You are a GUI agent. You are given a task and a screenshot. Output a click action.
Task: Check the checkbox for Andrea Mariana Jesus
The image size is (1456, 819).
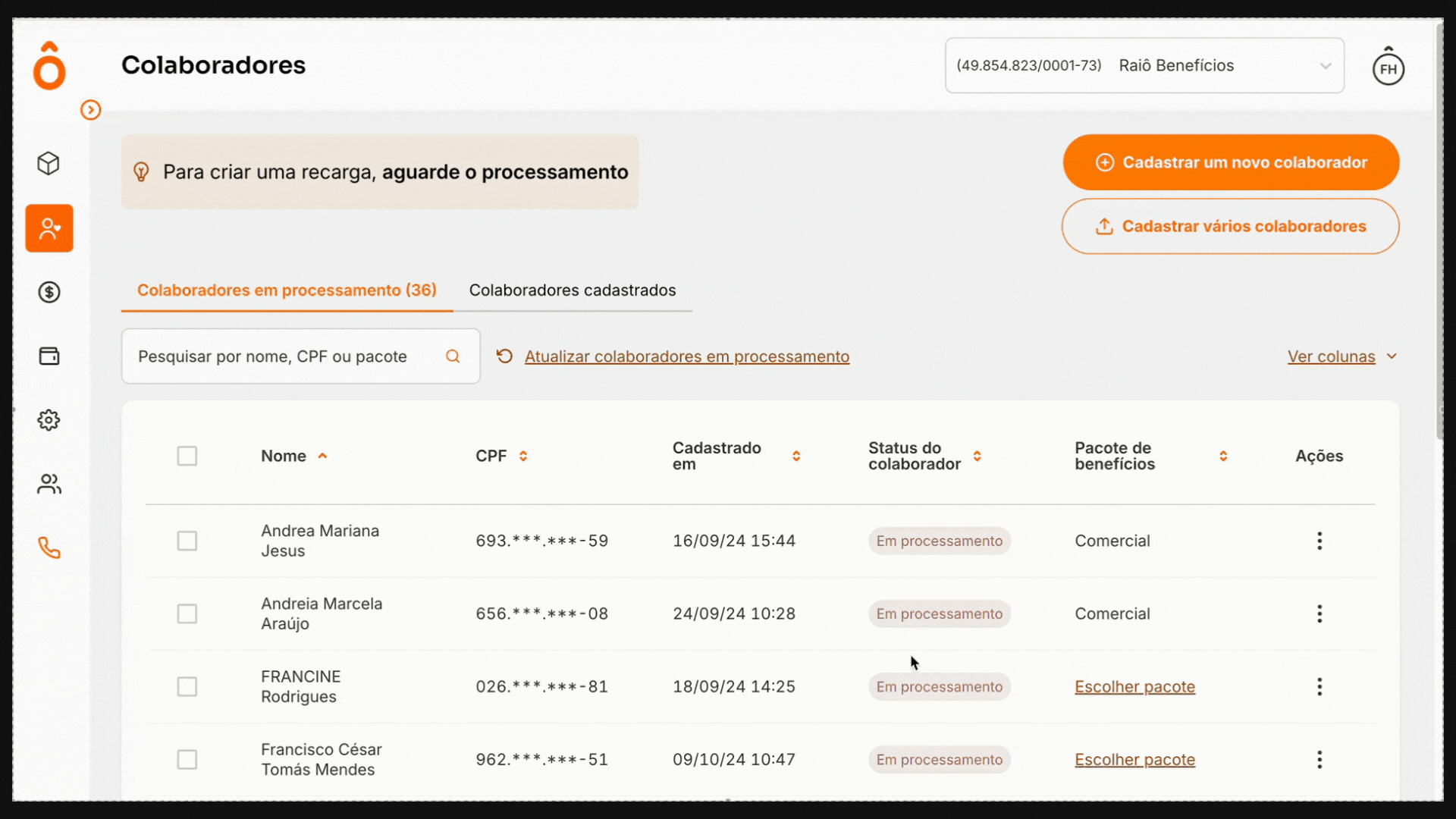[187, 541]
